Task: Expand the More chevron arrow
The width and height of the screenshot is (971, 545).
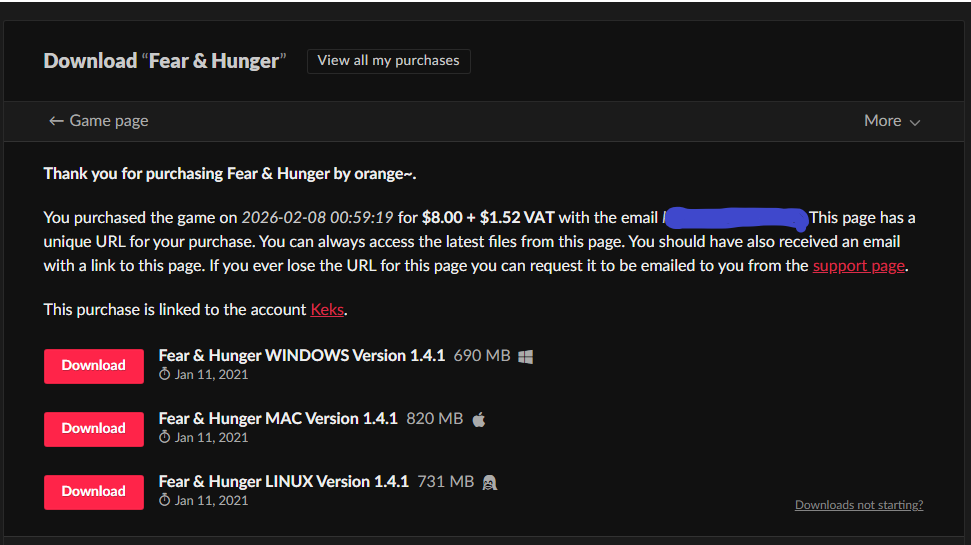Action: point(915,123)
